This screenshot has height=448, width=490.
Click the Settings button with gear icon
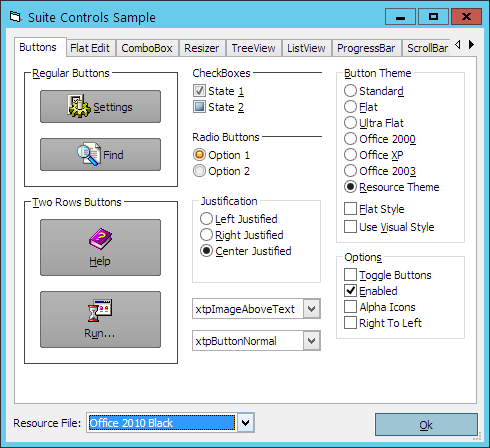point(100,107)
